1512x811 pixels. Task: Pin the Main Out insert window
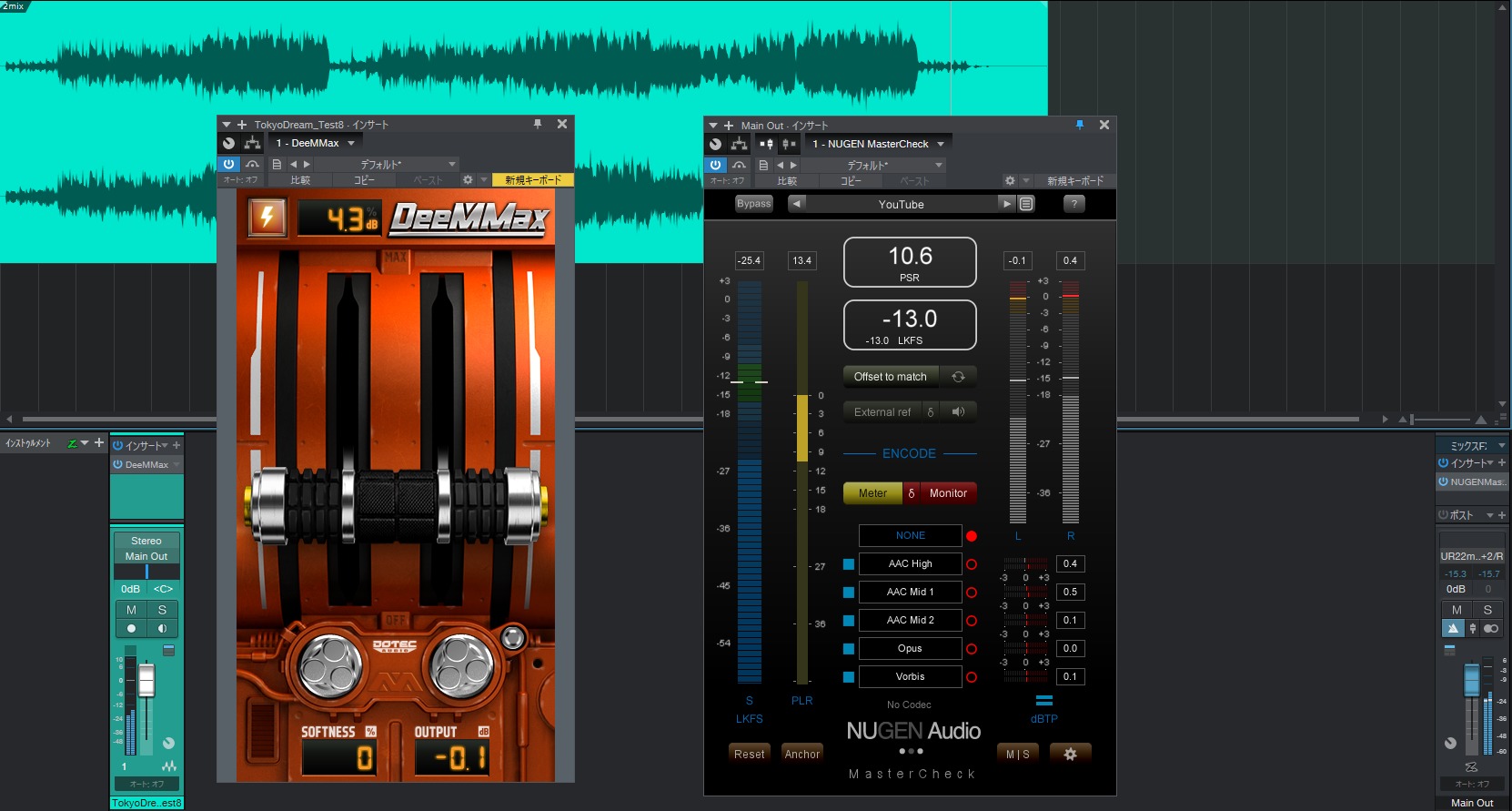[1080, 125]
